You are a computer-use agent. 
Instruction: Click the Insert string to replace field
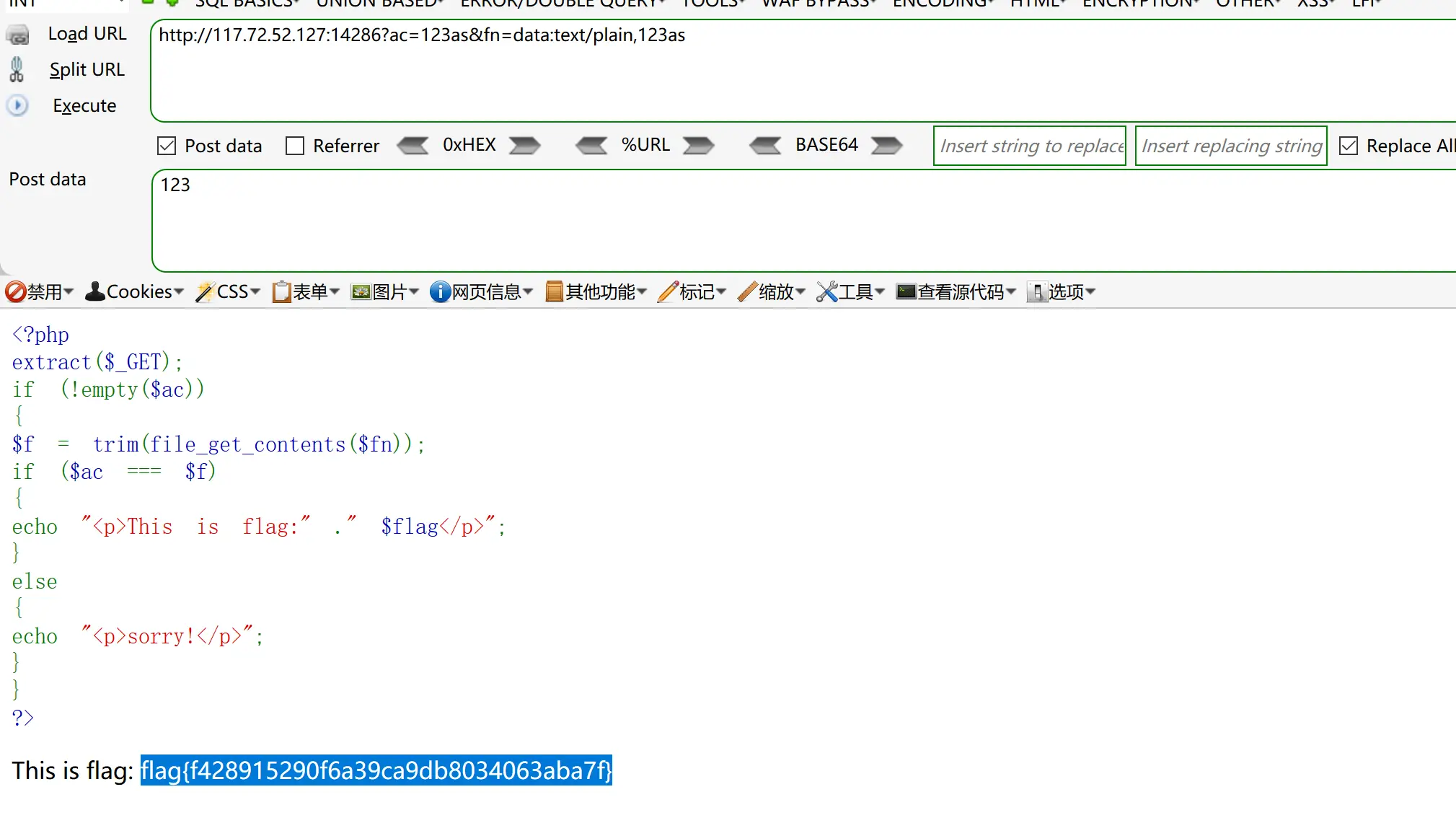pyautogui.click(x=1029, y=146)
